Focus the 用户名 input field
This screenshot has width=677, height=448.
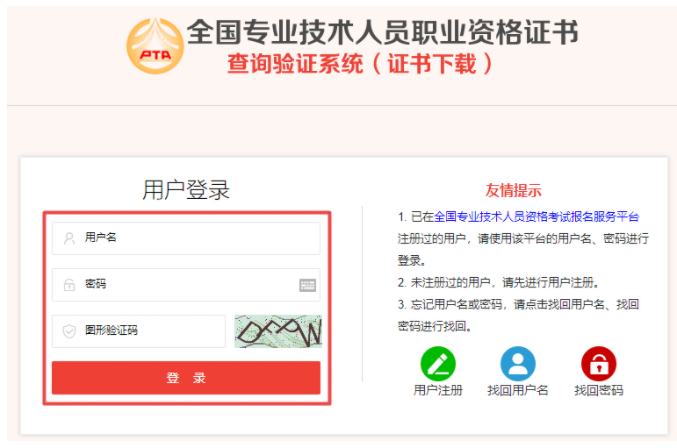[x=186, y=238]
